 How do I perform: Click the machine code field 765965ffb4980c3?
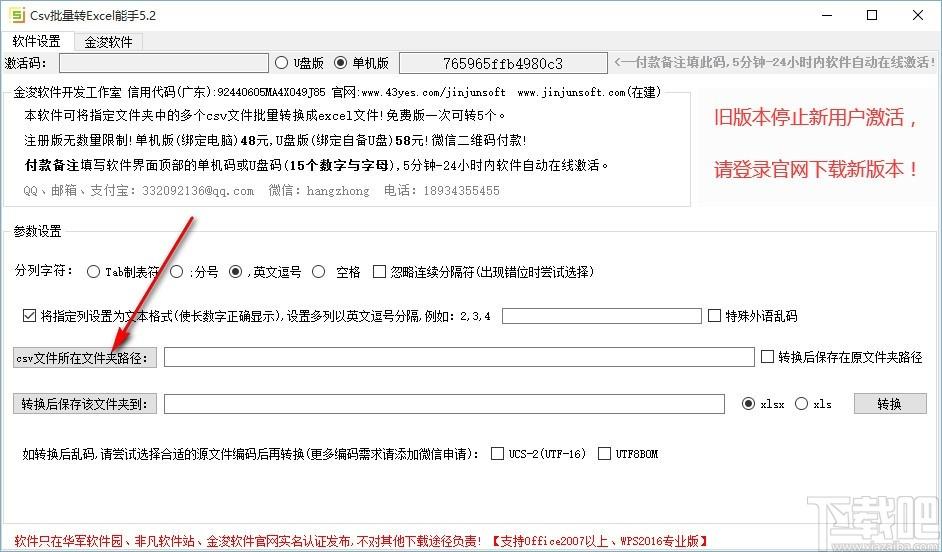503,63
